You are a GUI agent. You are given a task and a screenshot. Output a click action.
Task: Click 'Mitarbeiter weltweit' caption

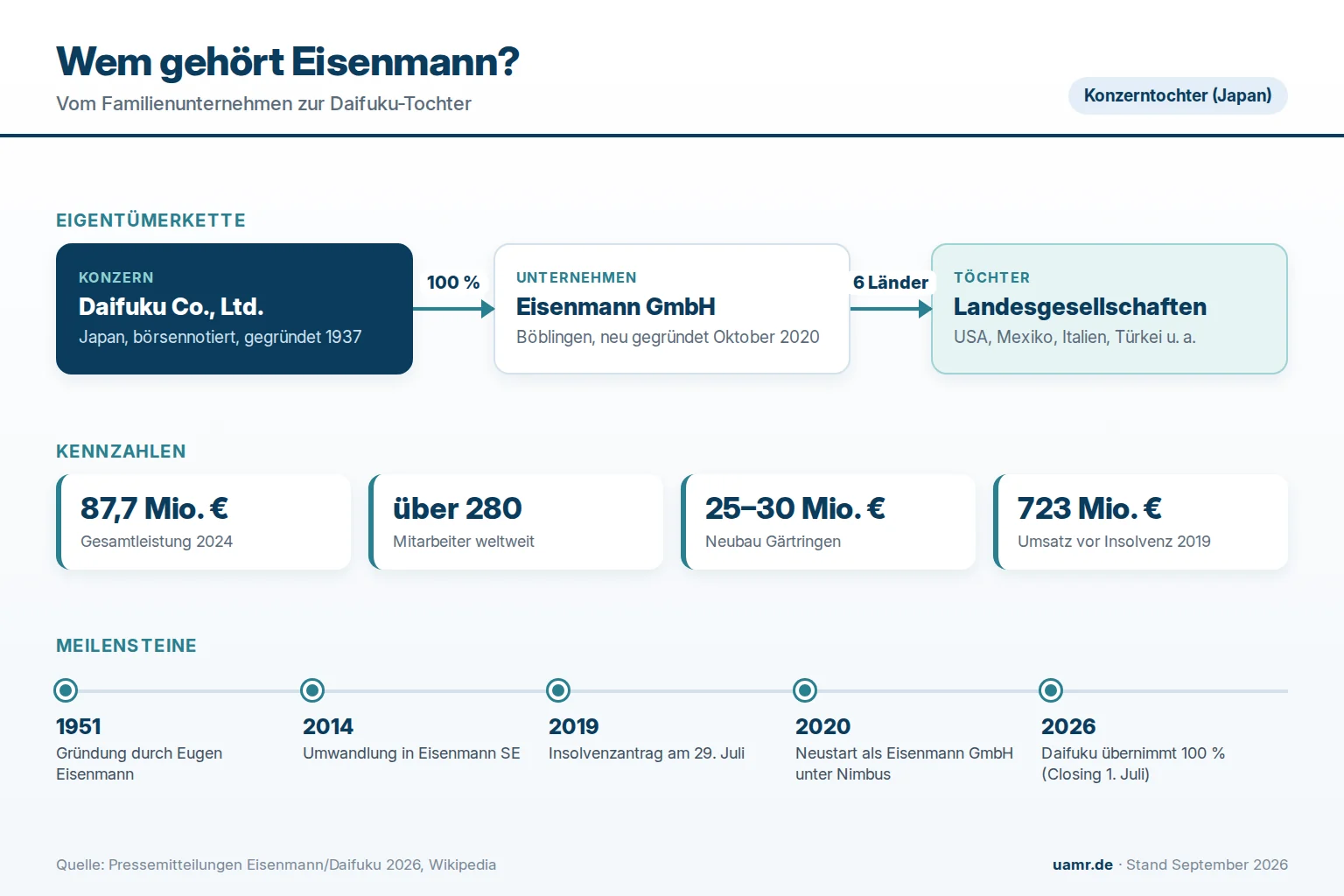[464, 542]
